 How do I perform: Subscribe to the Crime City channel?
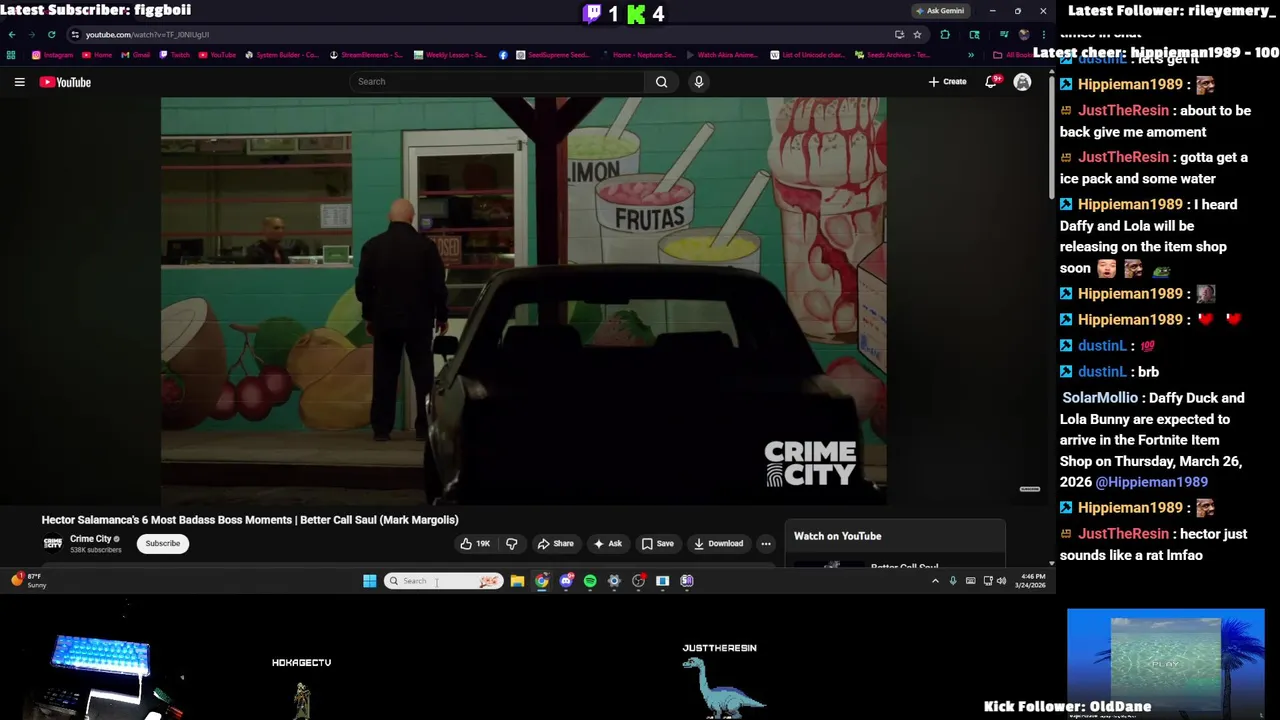pyautogui.click(x=162, y=543)
